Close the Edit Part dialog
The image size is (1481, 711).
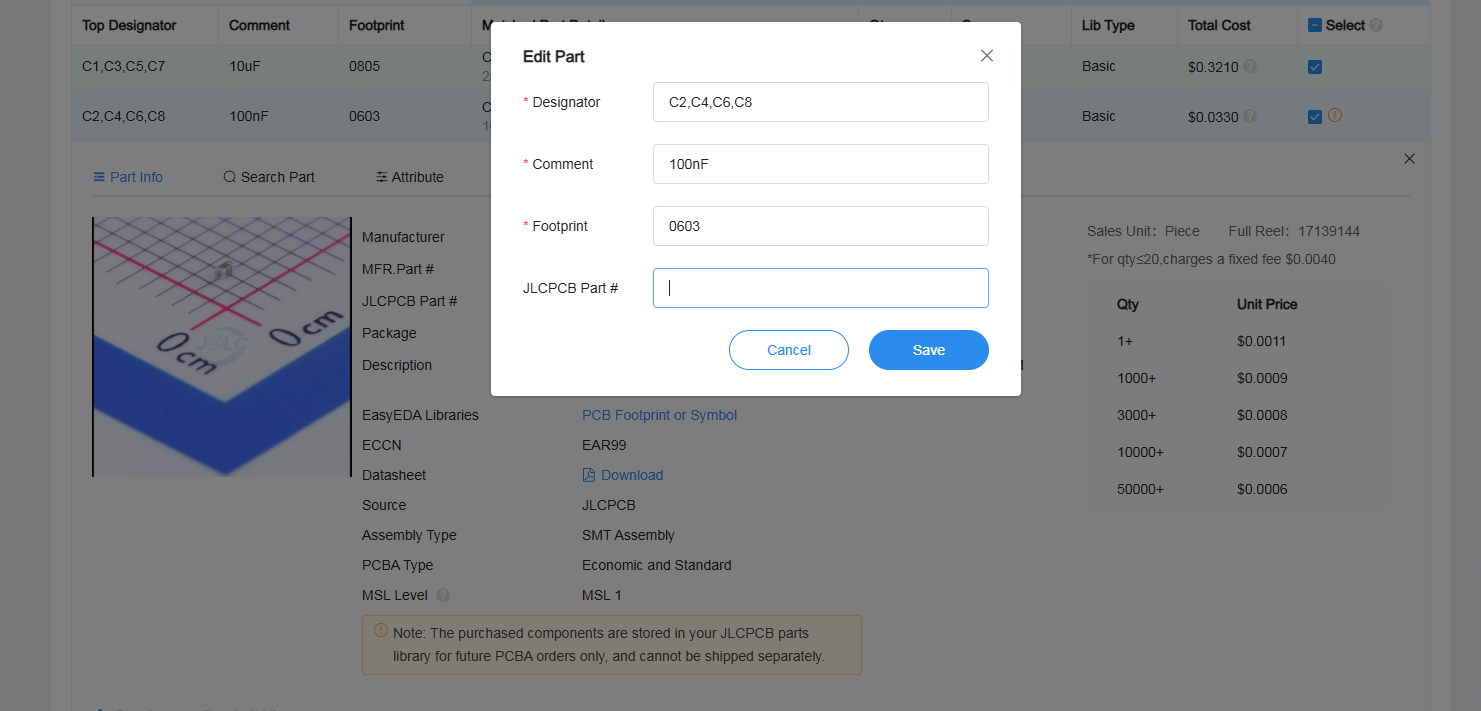click(987, 56)
